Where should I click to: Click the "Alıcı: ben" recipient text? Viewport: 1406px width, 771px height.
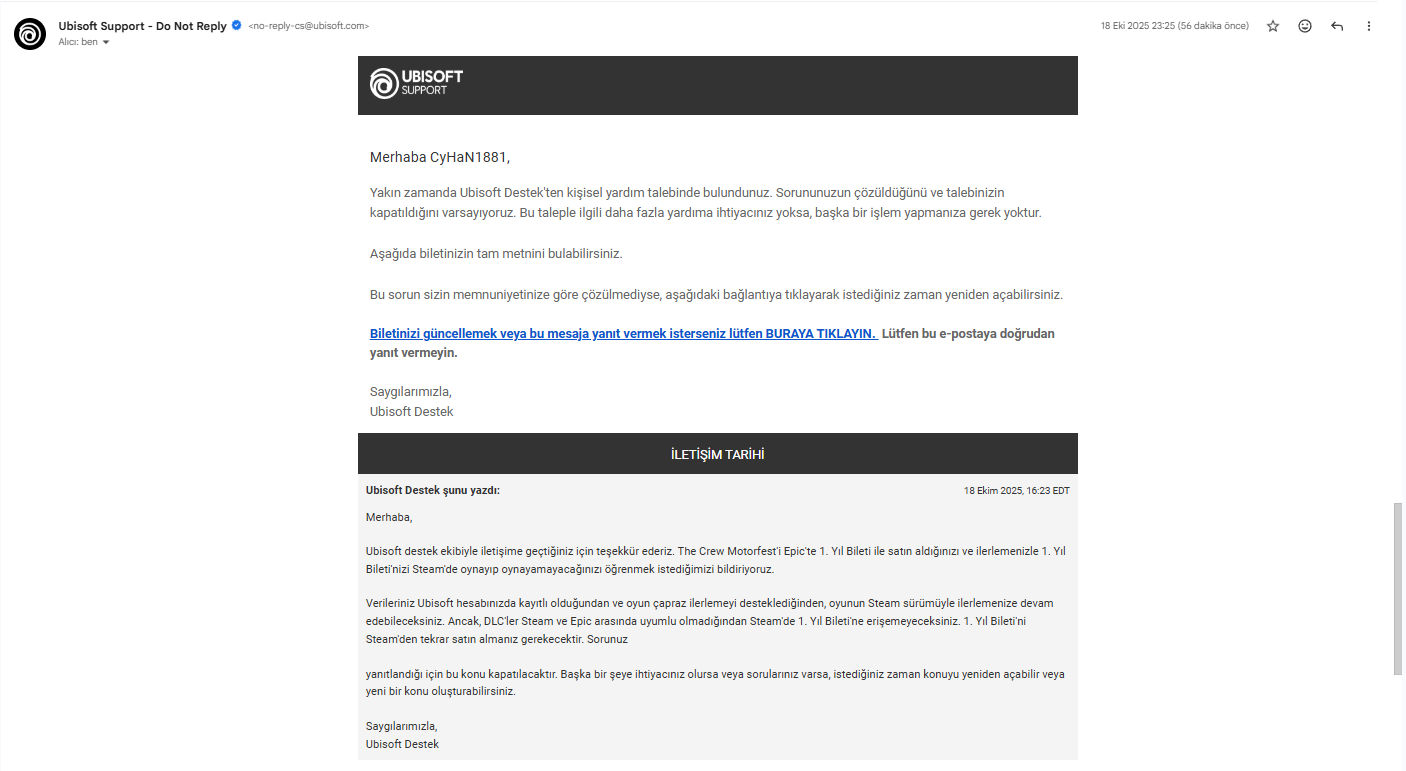78,42
